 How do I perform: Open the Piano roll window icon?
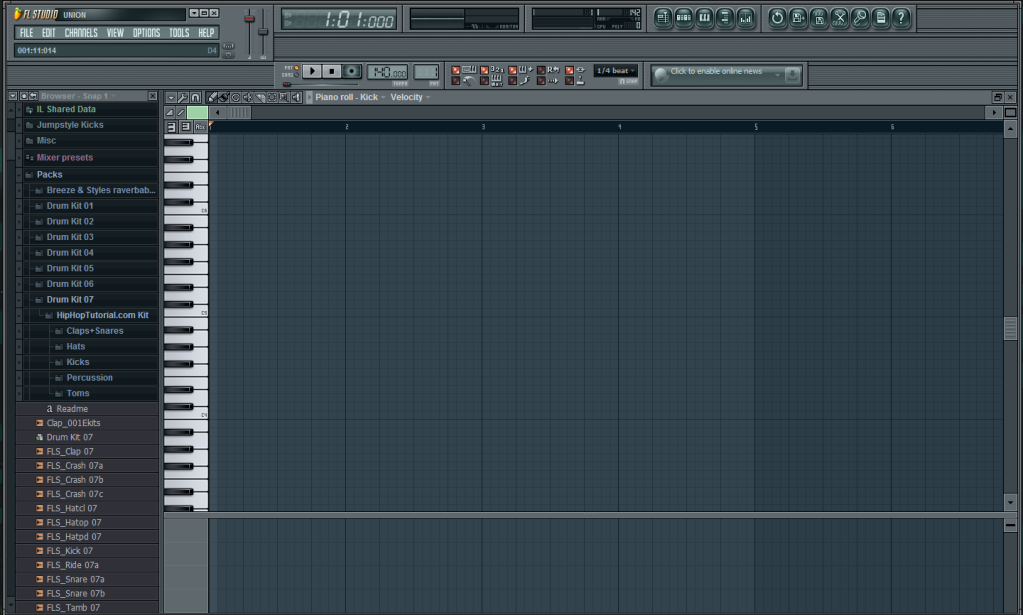[x=705, y=18]
